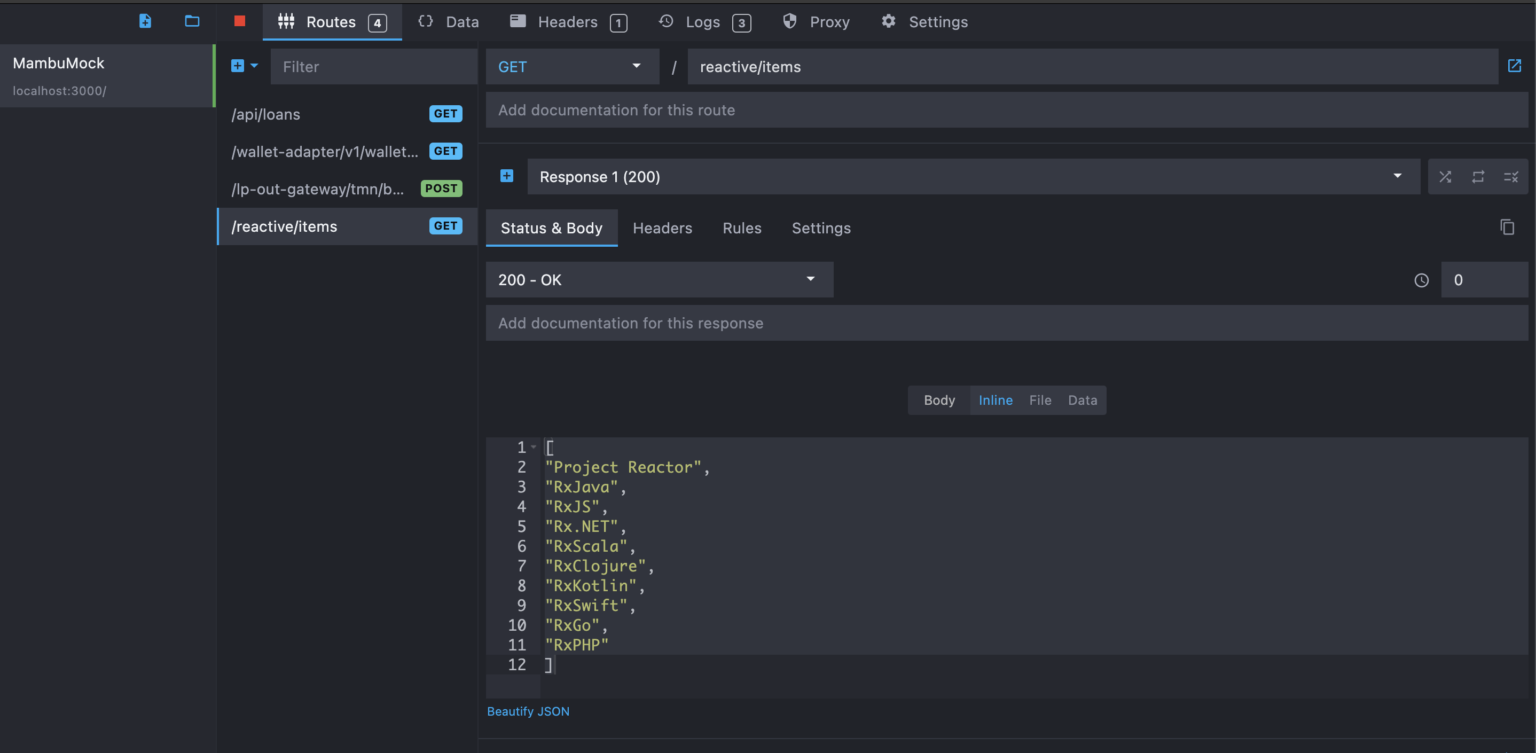This screenshot has width=1536, height=753.
Task: Switch body type to Data
Action: (1082, 400)
